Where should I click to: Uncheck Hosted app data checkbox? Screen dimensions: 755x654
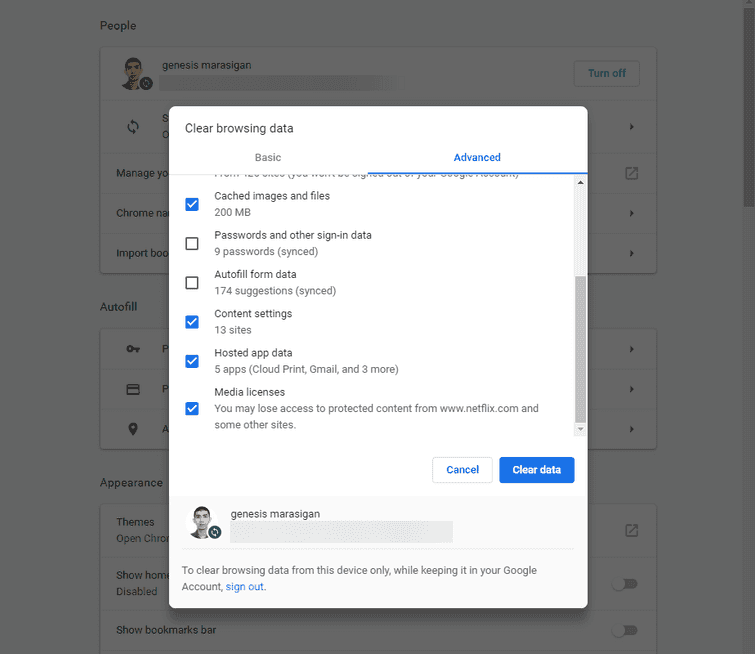click(192, 361)
